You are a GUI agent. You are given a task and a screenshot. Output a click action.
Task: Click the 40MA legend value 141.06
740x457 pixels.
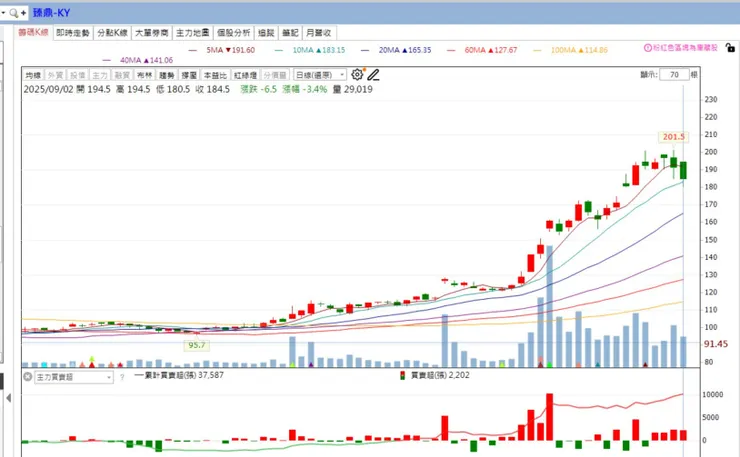click(x=159, y=60)
